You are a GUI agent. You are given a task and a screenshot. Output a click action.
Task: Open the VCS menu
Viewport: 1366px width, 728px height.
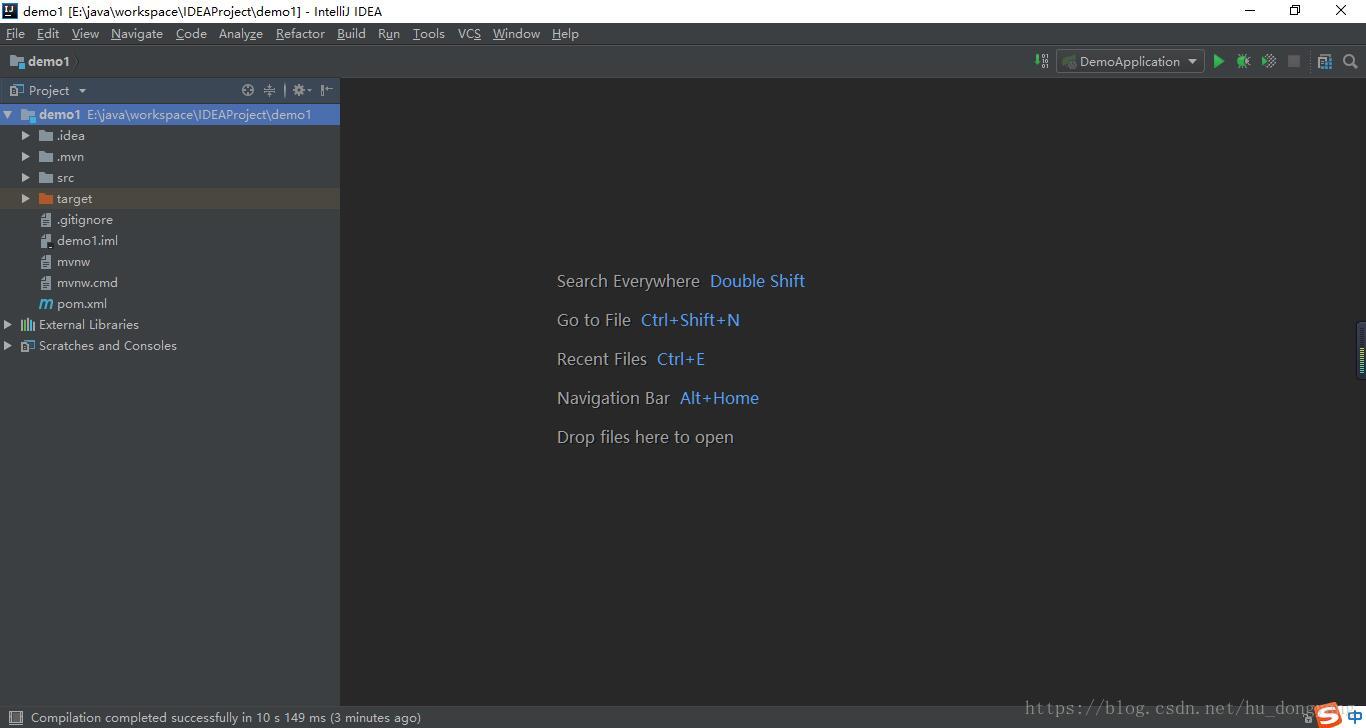tap(469, 33)
